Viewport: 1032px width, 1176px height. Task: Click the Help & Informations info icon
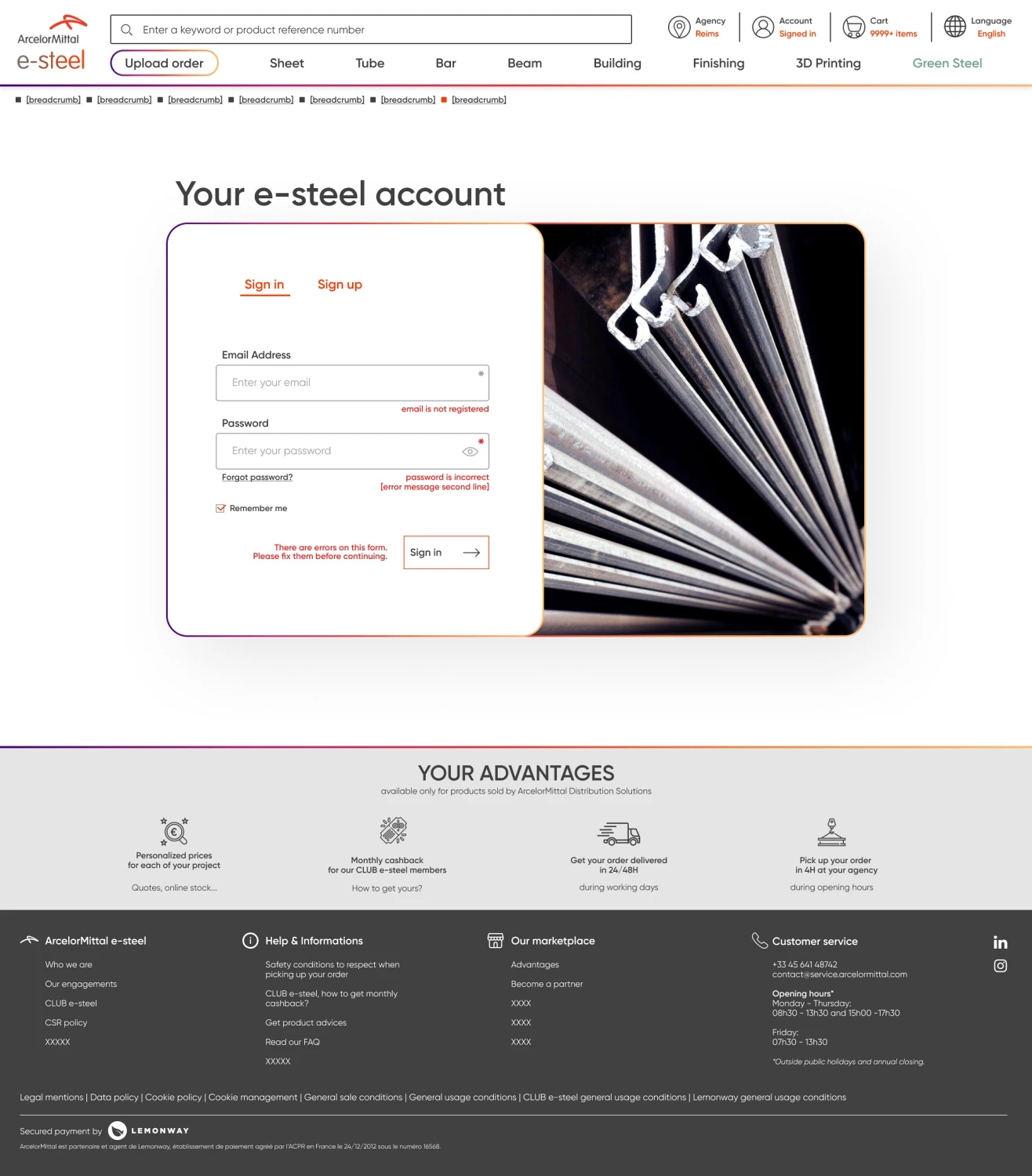250,941
